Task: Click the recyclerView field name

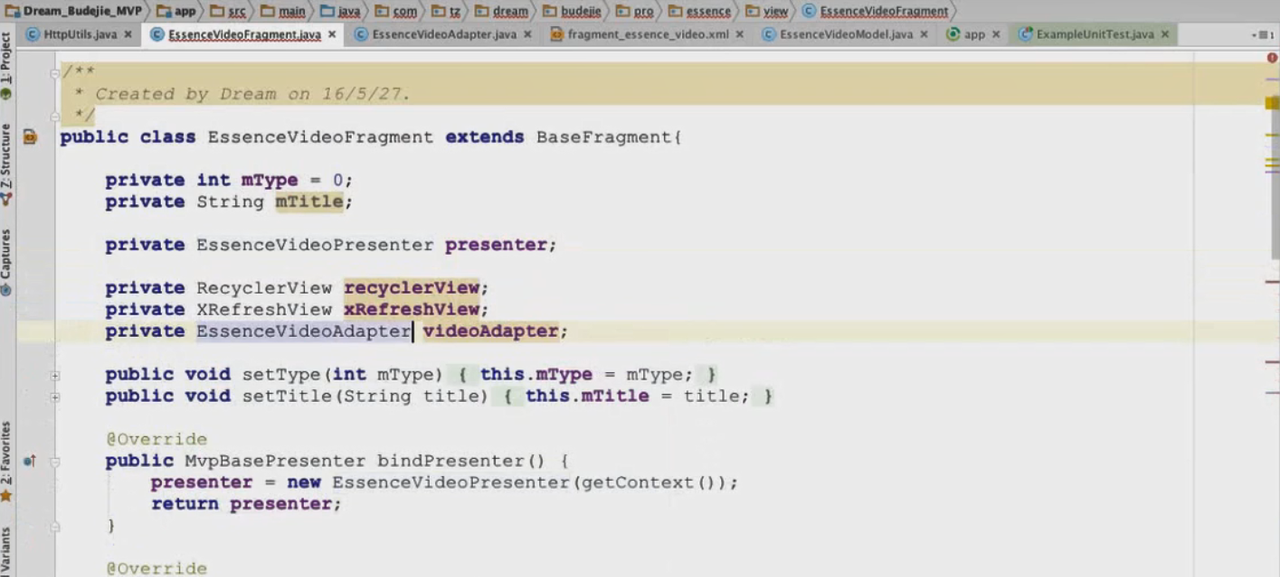Action: (411, 288)
